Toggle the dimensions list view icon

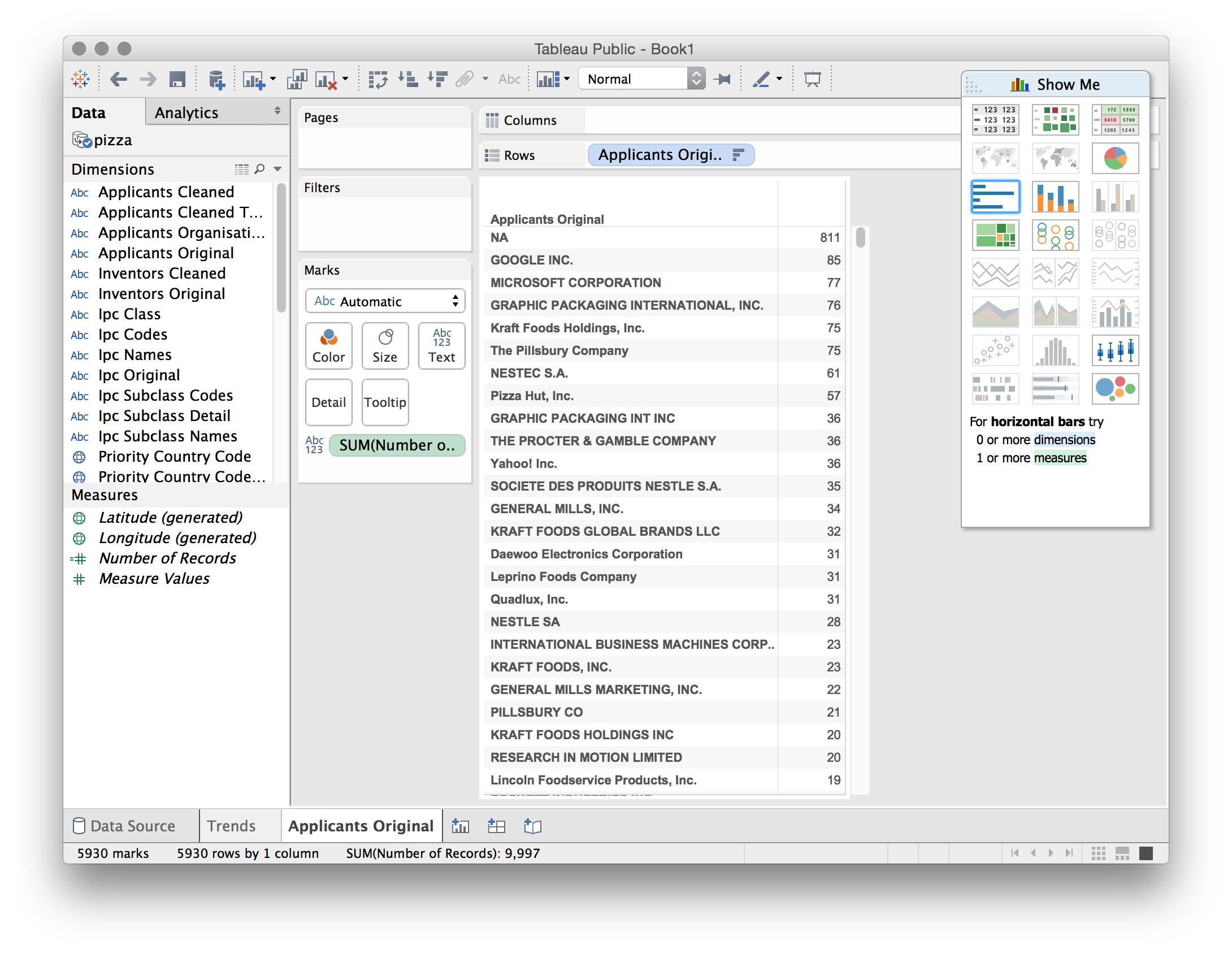242,169
